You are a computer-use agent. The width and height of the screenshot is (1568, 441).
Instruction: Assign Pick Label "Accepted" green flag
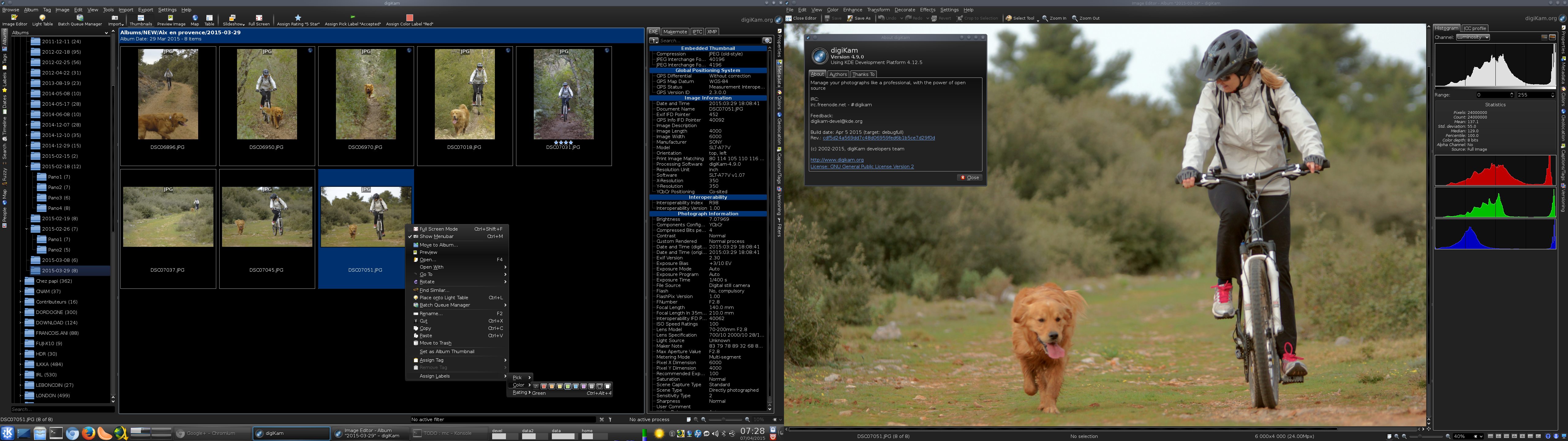352,21
